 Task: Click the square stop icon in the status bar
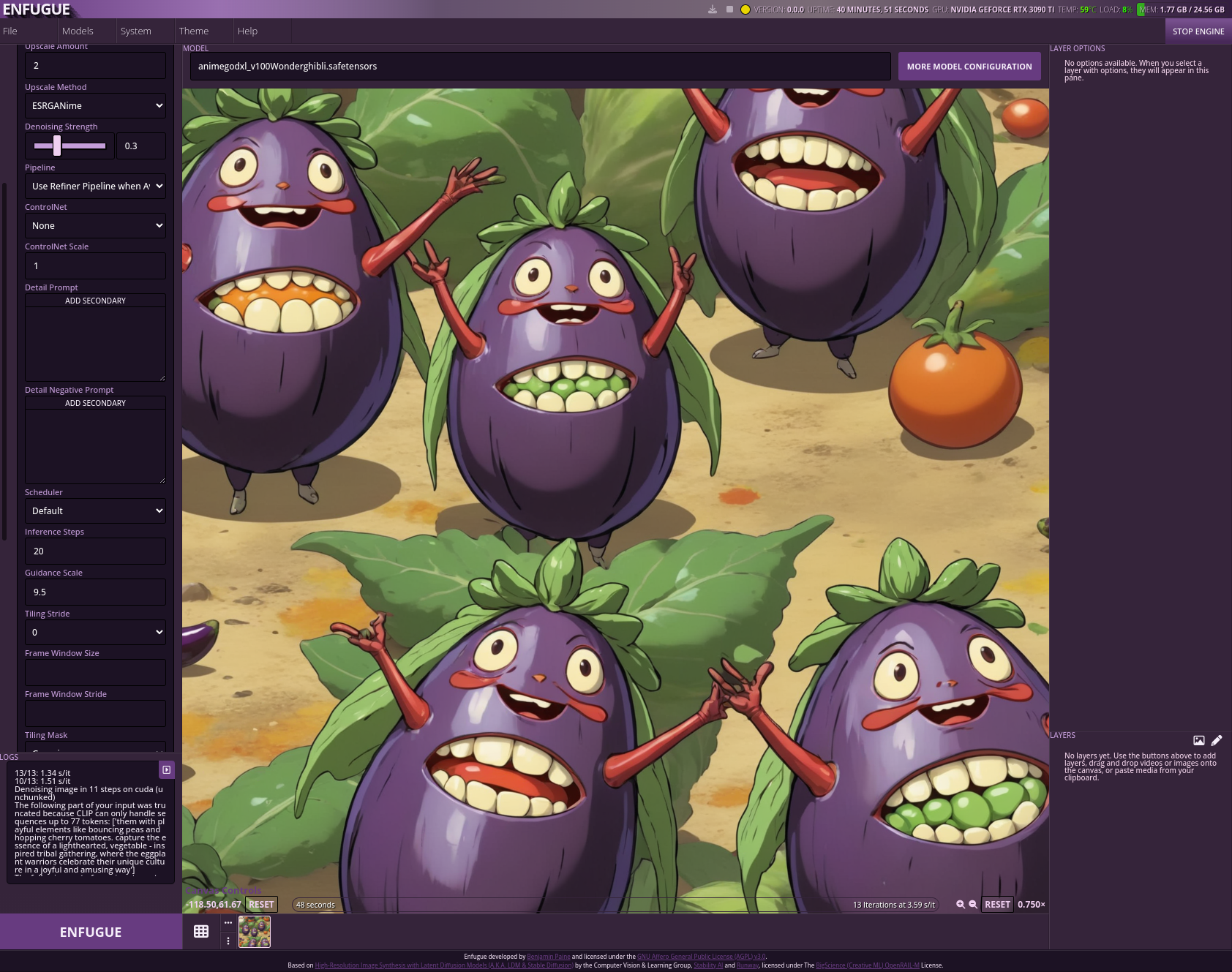coord(729,10)
